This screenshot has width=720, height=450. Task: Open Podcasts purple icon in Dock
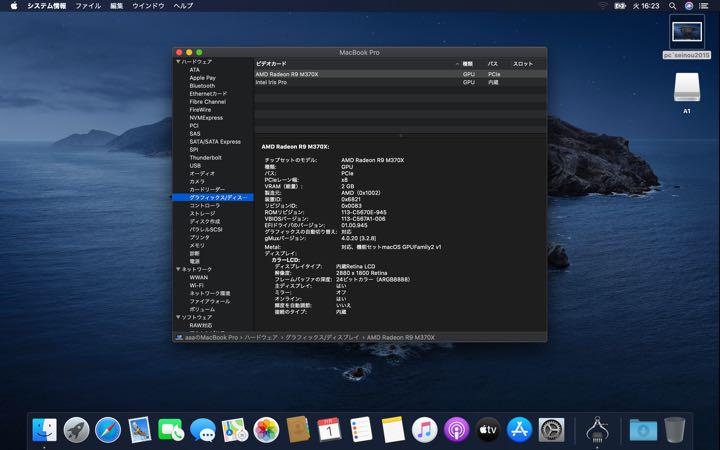(x=456, y=430)
